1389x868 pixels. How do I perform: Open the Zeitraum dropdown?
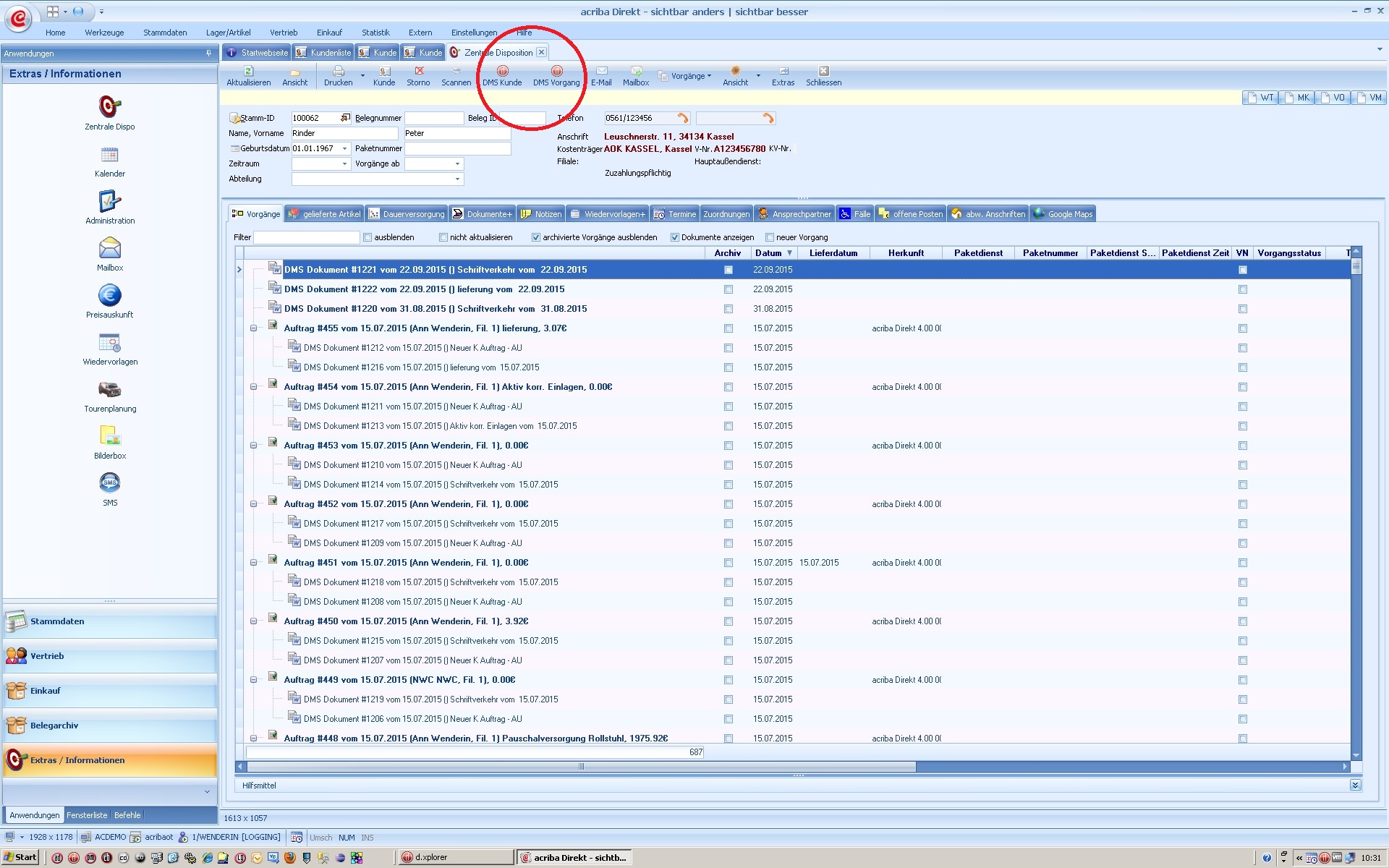click(345, 163)
